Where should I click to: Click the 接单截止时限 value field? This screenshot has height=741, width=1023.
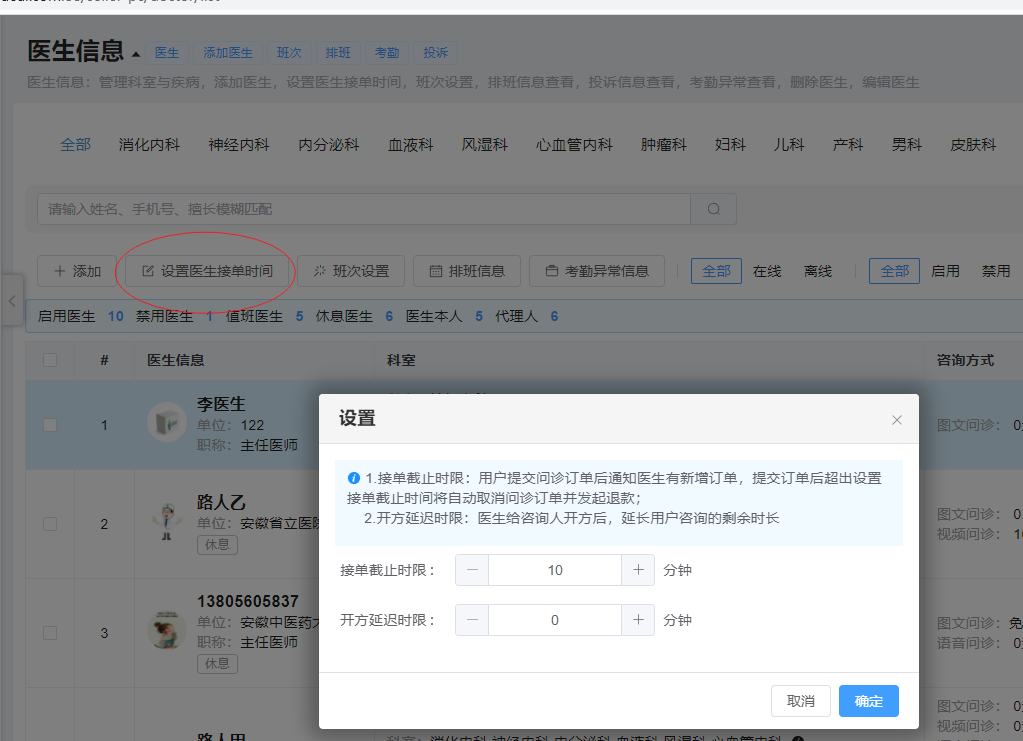(555, 570)
